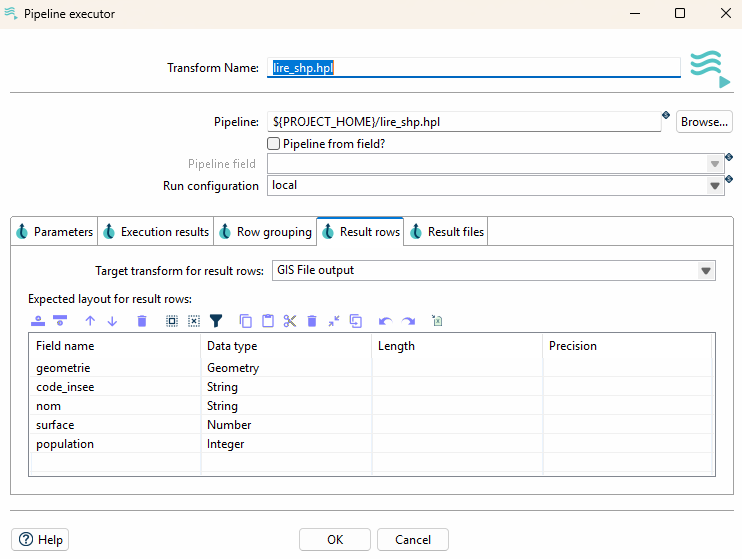Enable the Pipeline from field checkbox
The width and height of the screenshot is (742, 559).
(x=274, y=144)
